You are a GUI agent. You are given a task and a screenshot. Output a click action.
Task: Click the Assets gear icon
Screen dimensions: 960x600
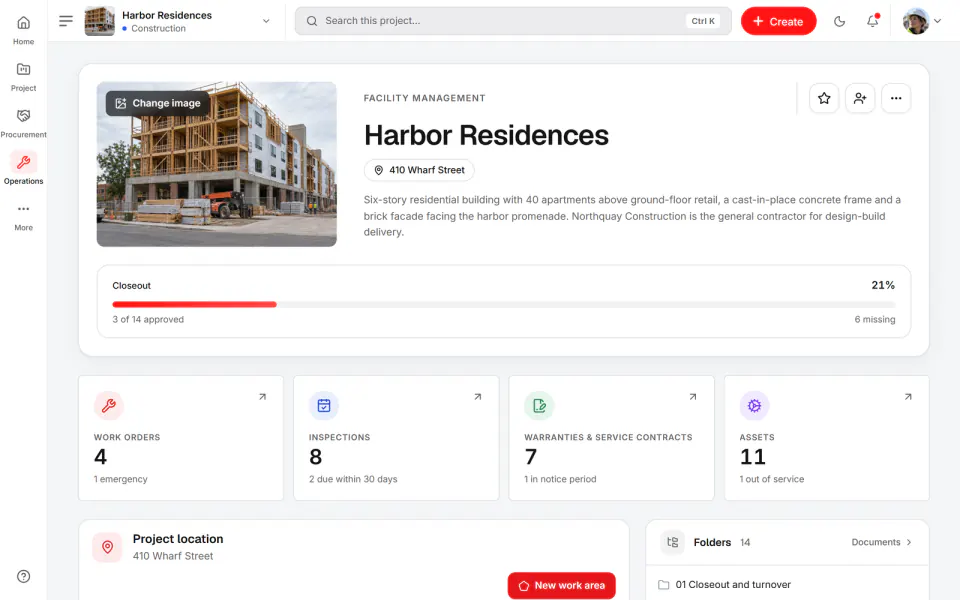754,405
